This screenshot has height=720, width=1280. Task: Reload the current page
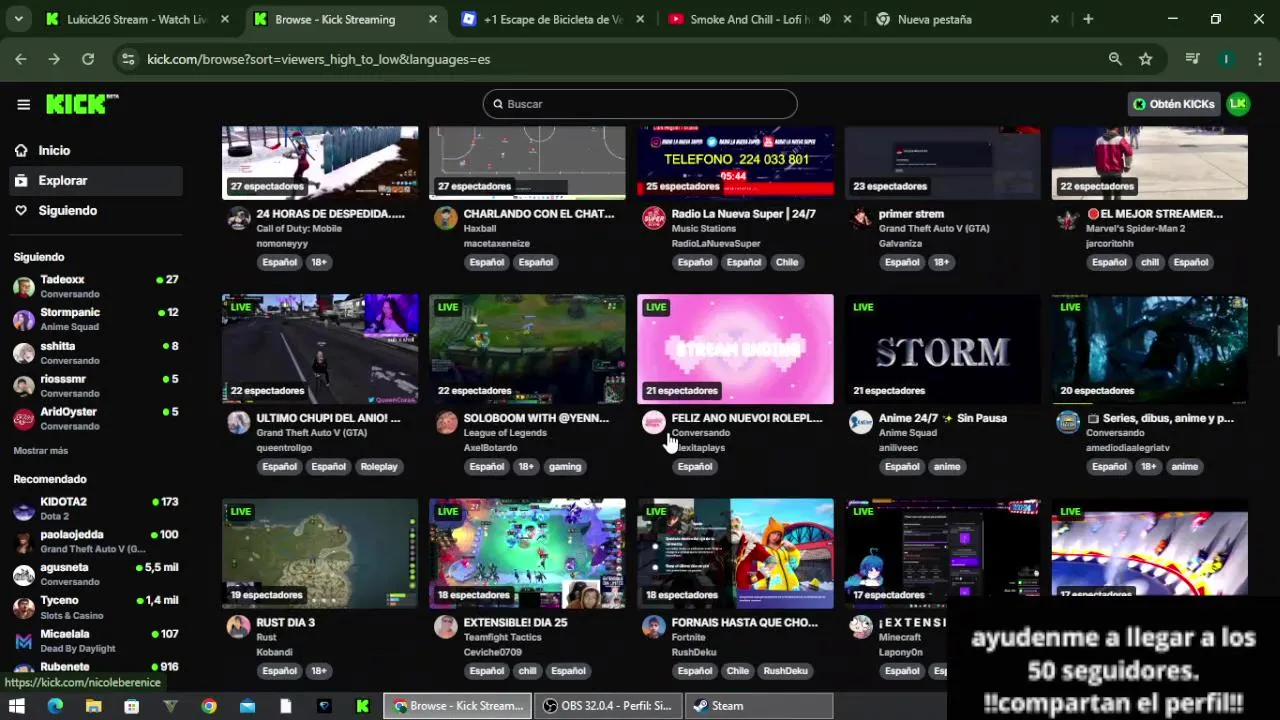(88, 59)
